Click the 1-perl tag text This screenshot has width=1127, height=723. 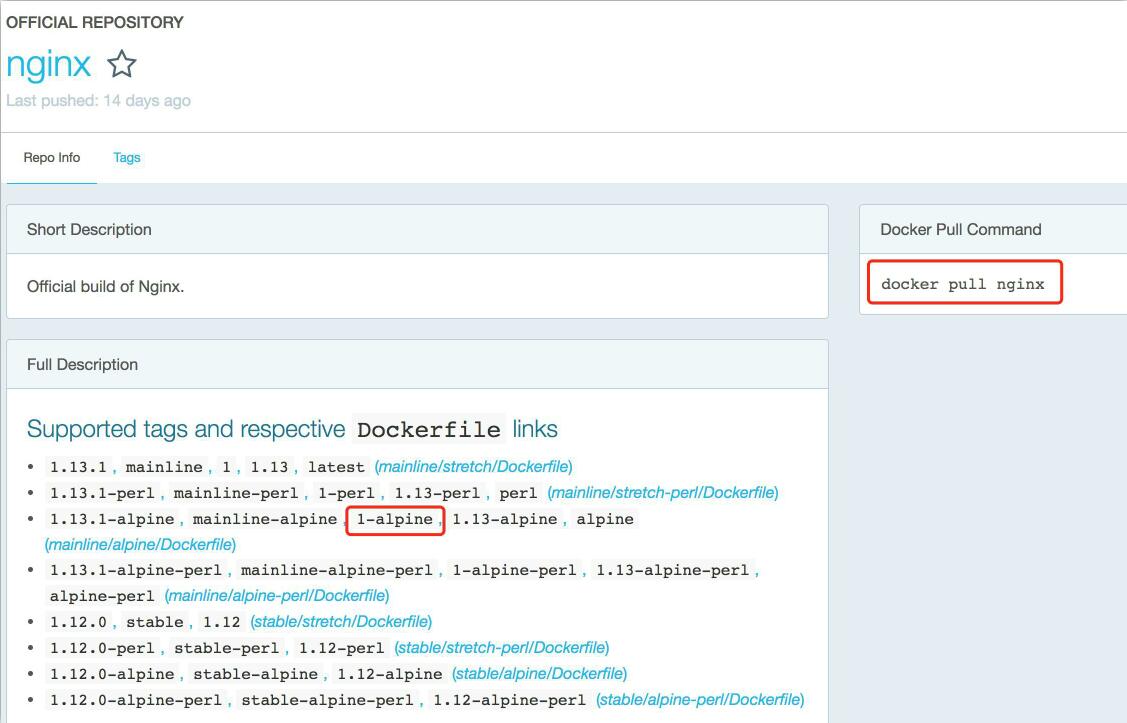(346, 493)
